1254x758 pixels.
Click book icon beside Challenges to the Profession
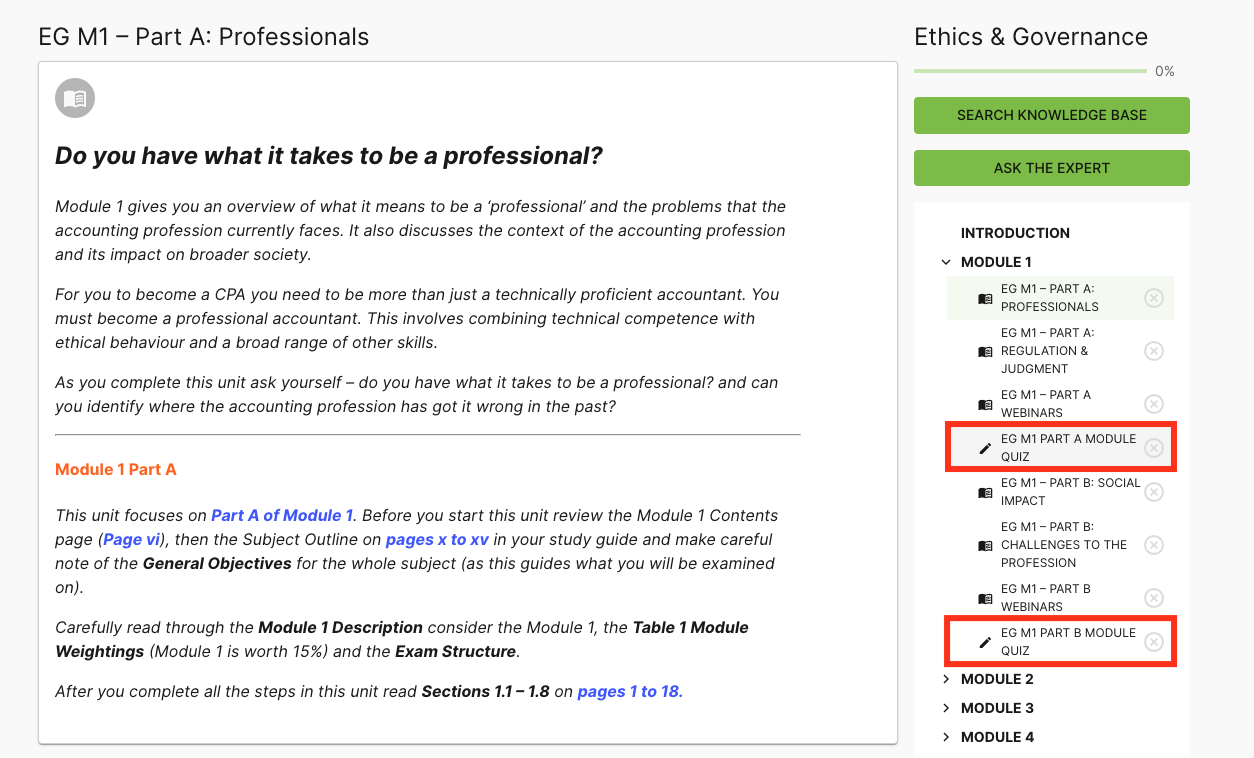[x=985, y=545]
